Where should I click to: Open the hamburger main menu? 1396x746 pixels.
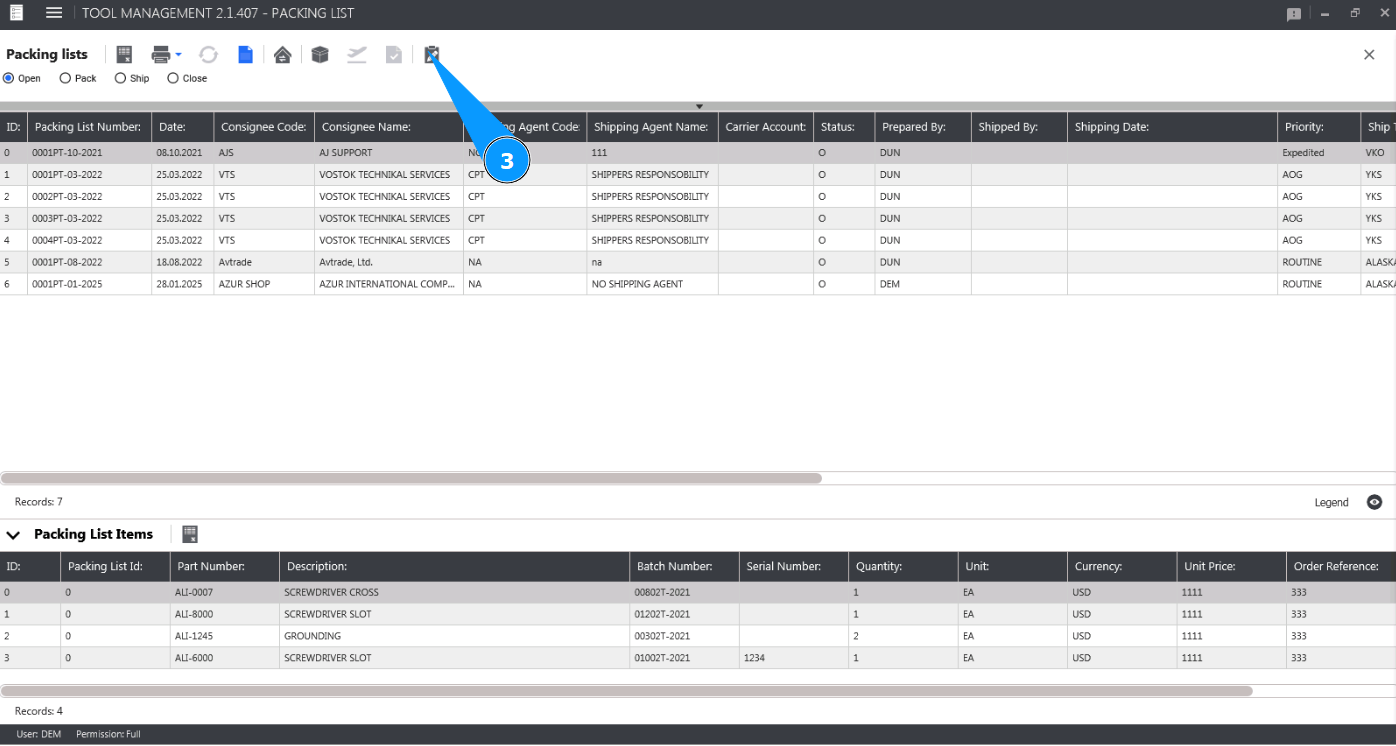click(54, 14)
